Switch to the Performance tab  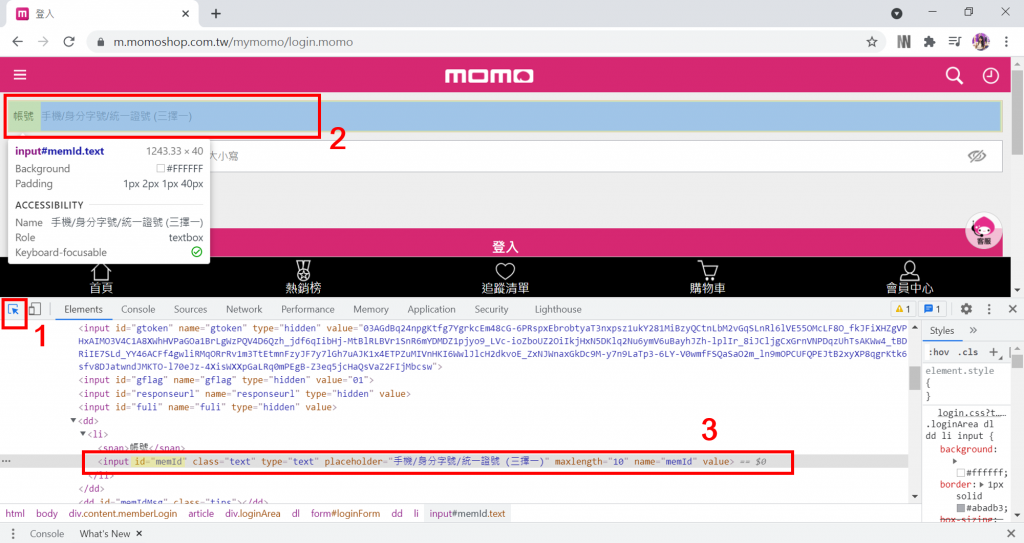308,309
